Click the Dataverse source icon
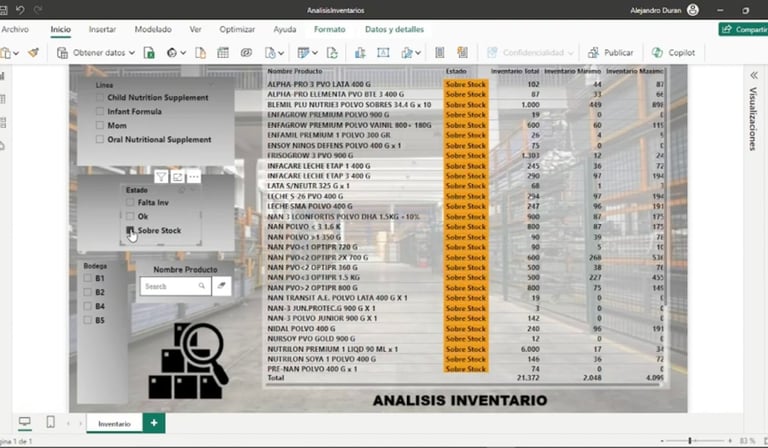Screen dimensions: 768x448 [x=246, y=52]
